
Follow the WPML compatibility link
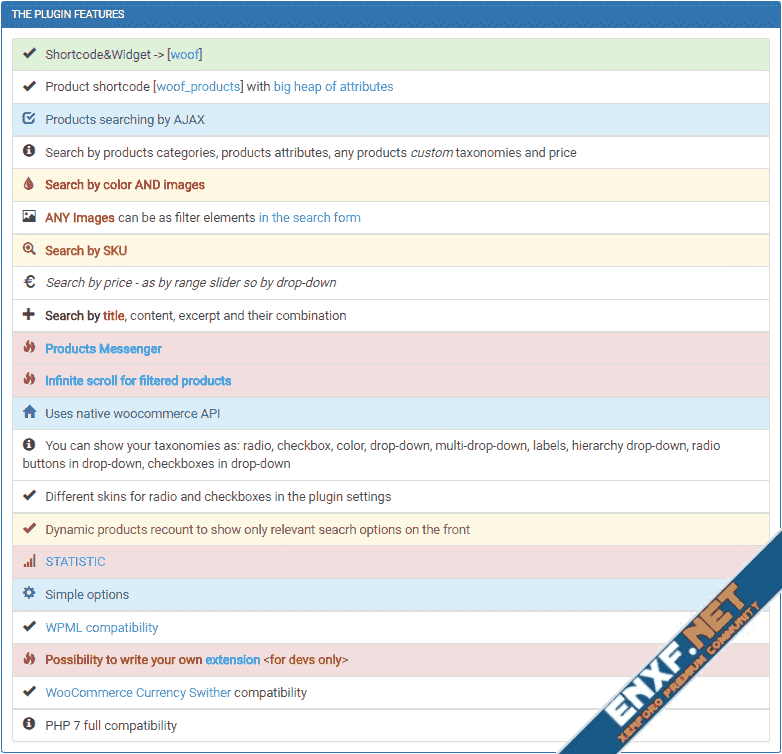[x=101, y=628]
